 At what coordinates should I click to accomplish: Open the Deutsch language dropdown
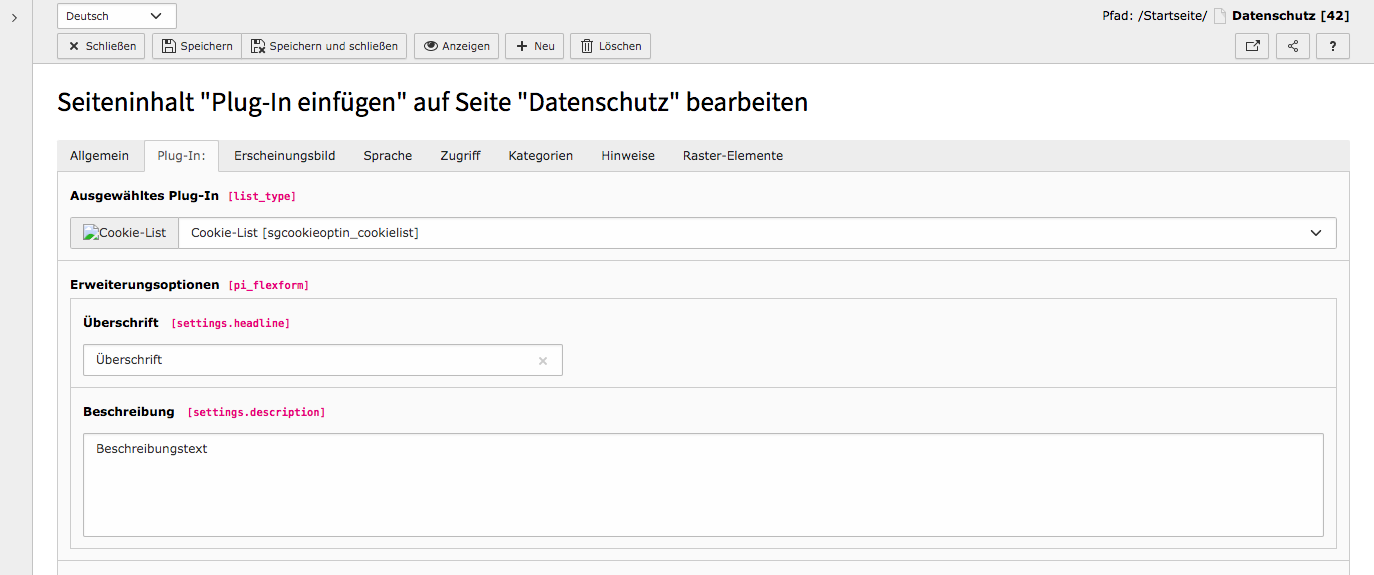[x=117, y=16]
